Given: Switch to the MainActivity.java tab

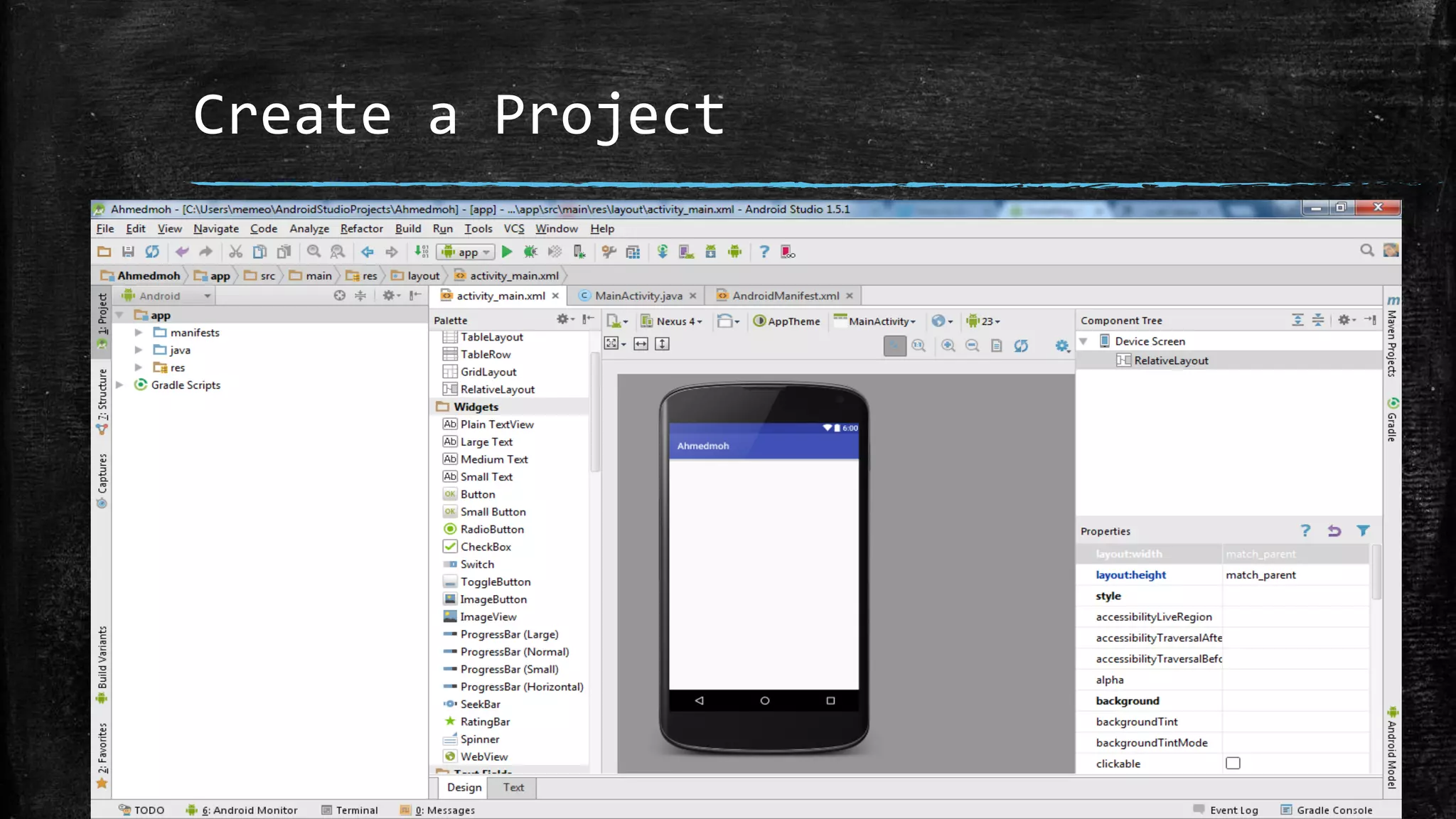Looking at the screenshot, I should point(638,296).
